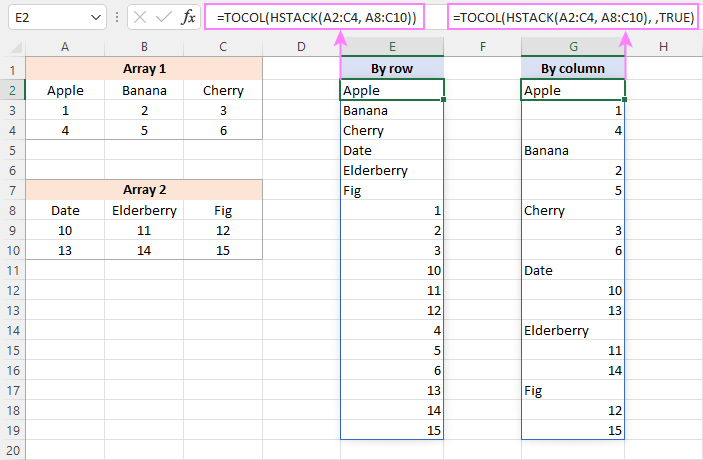This screenshot has height=460, width=703.
Task: Click value 15 in the By row column
Action: 392,430
